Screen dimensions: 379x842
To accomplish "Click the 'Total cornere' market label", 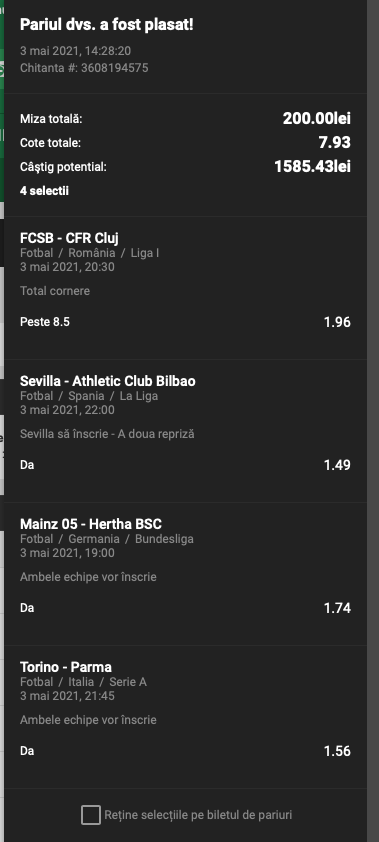I will 55,291.
